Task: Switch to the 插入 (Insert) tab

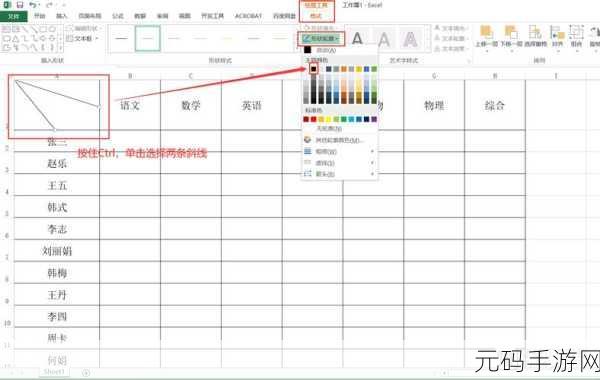Action: (62, 16)
